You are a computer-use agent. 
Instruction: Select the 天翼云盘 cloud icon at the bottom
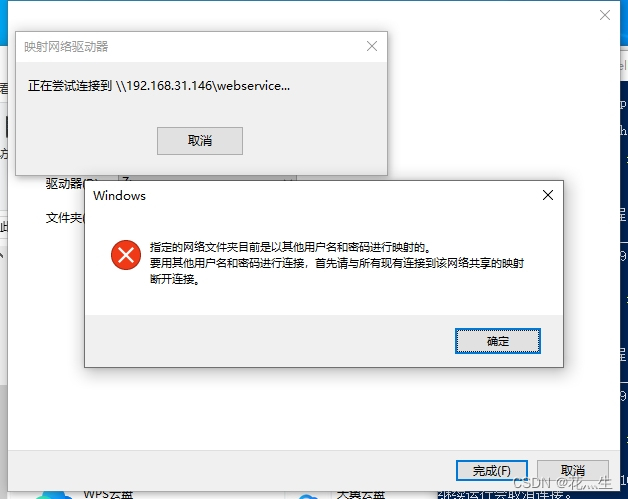click(x=308, y=496)
